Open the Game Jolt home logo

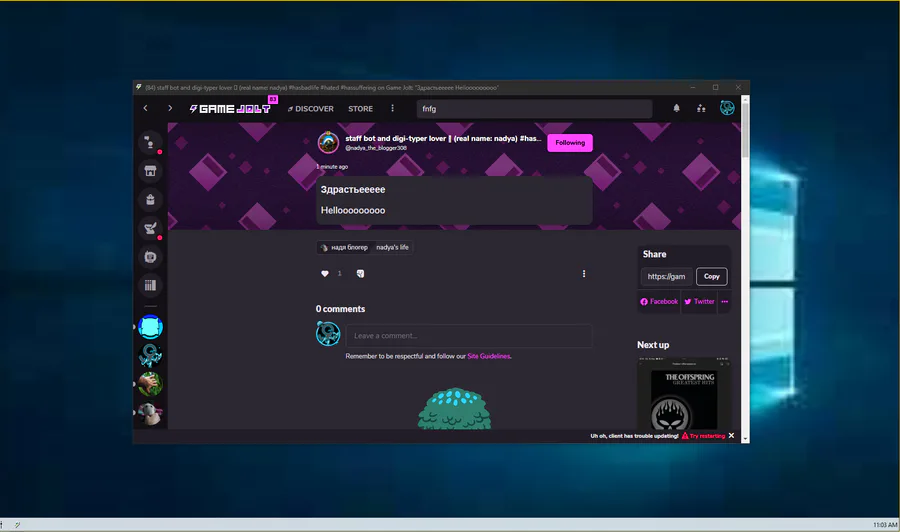tap(230, 108)
